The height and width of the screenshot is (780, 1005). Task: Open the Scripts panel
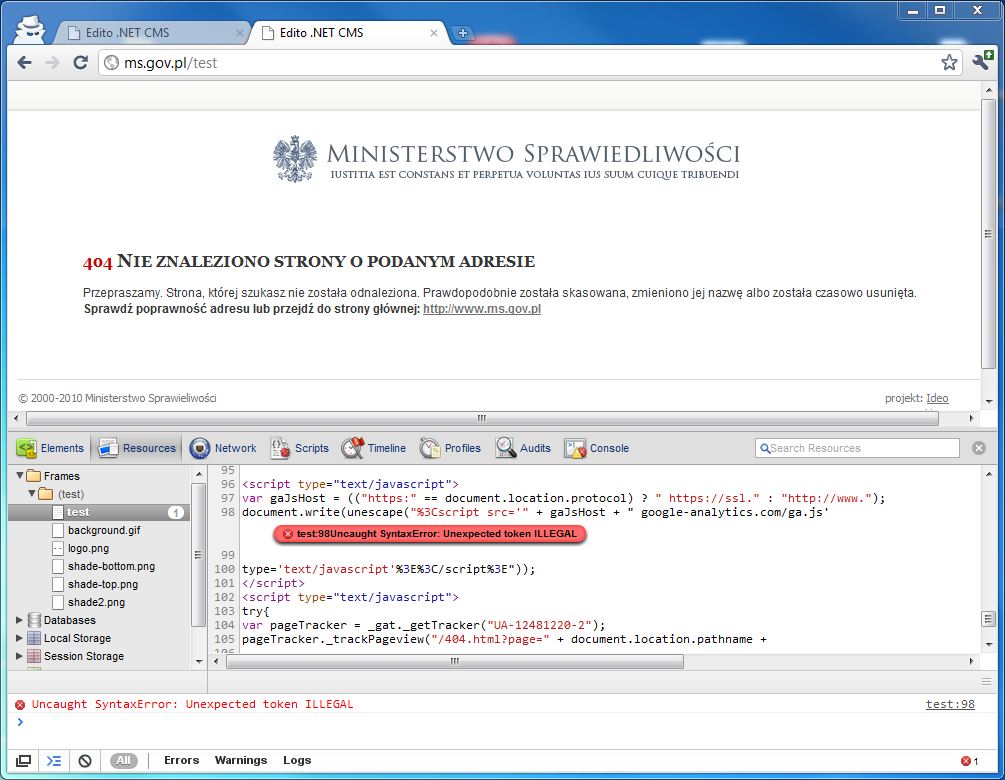pyautogui.click(x=299, y=448)
